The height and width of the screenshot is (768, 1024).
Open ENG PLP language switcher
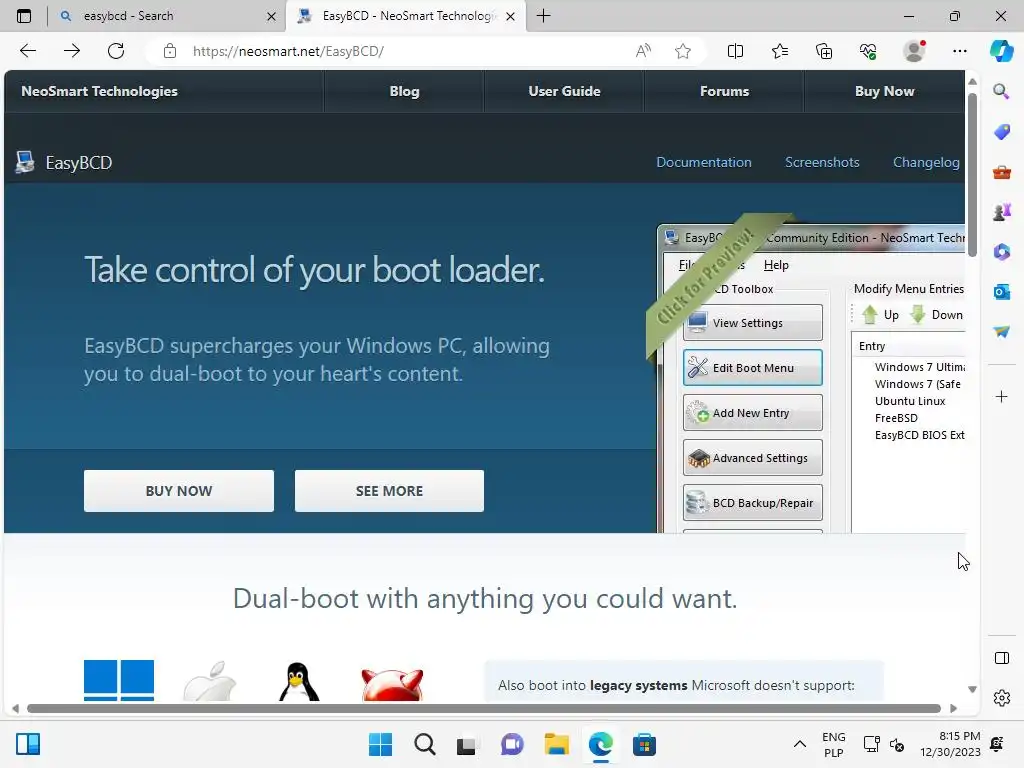point(833,744)
